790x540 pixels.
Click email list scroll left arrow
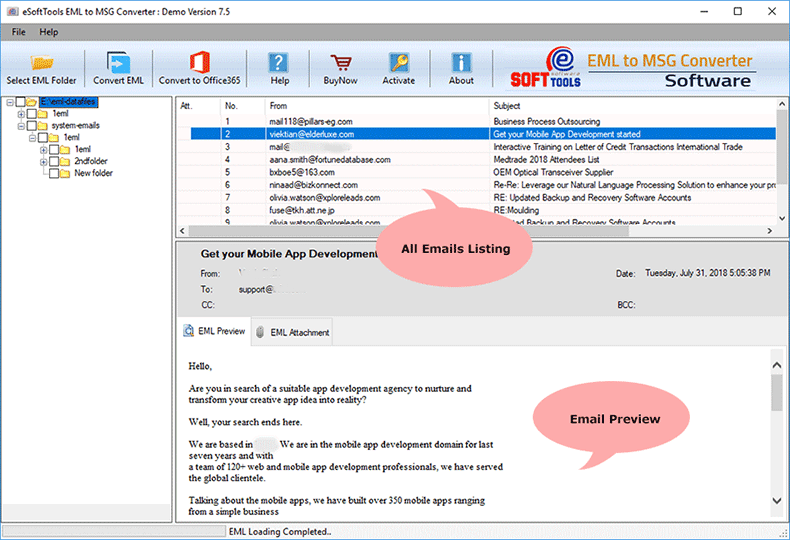[x=182, y=231]
